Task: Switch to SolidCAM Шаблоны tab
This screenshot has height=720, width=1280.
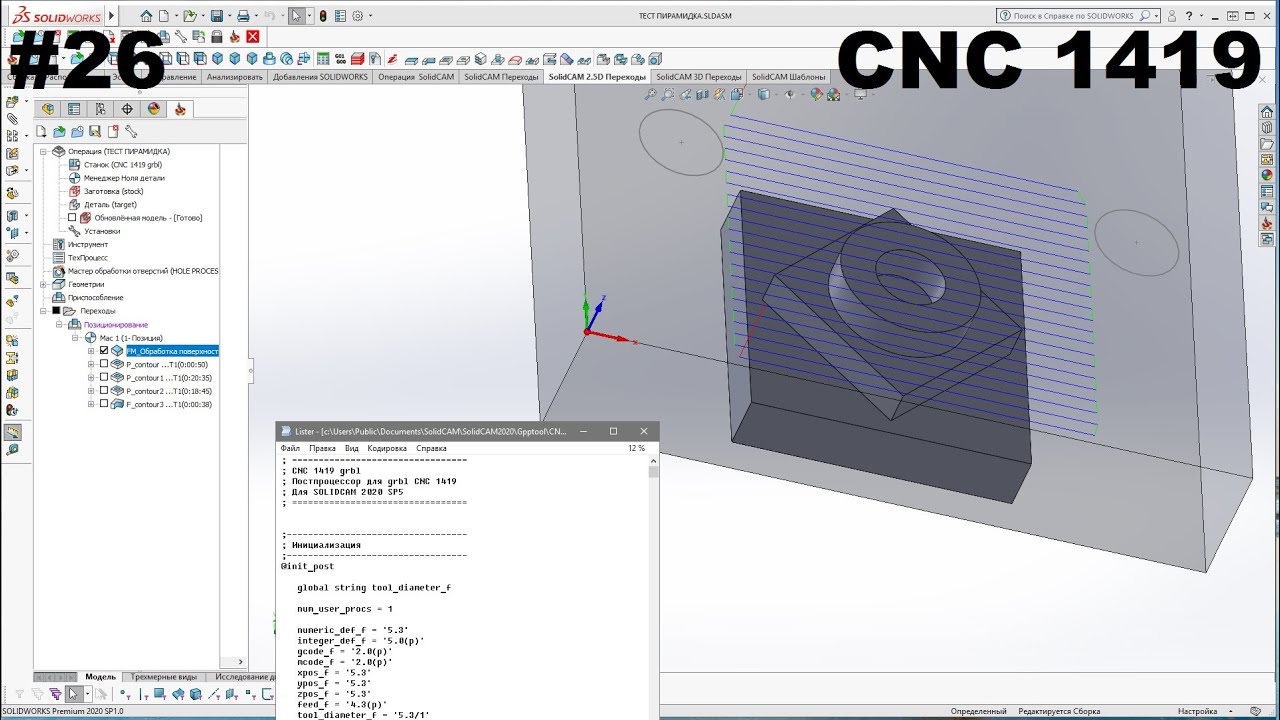Action: coord(789,77)
